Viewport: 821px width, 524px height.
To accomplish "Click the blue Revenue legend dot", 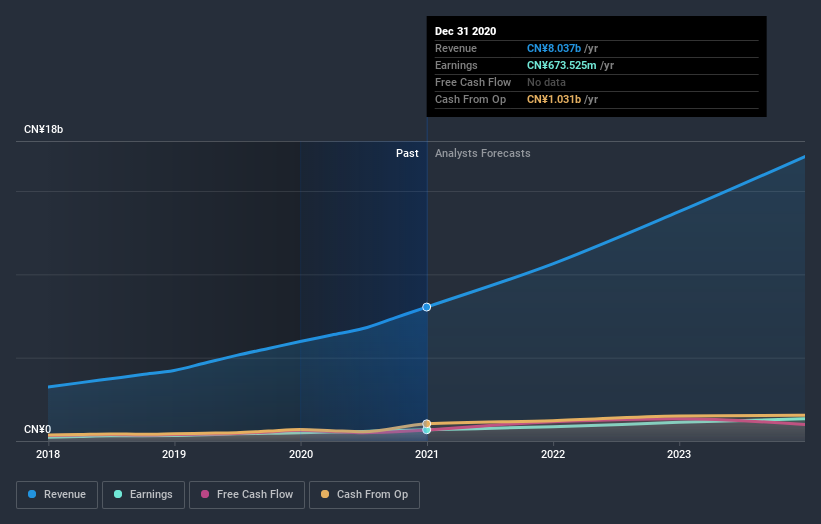I will [32, 494].
